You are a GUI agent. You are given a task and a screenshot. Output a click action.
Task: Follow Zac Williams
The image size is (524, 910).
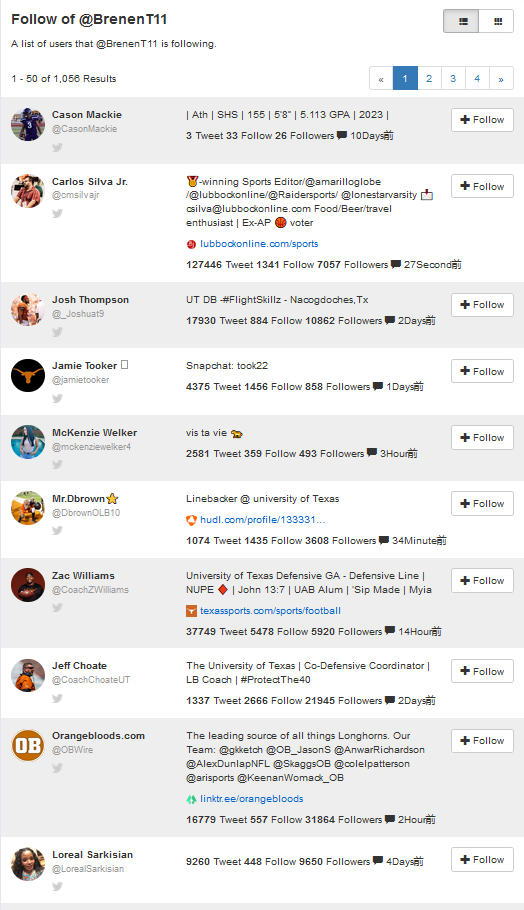coord(482,580)
